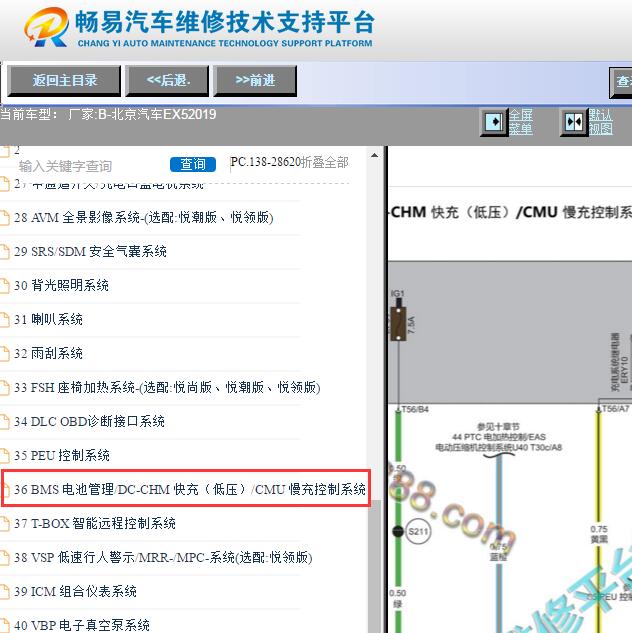Image resolution: width=632 pixels, height=633 pixels.
Task: Click the full-screen menu icon
Action: [494, 122]
